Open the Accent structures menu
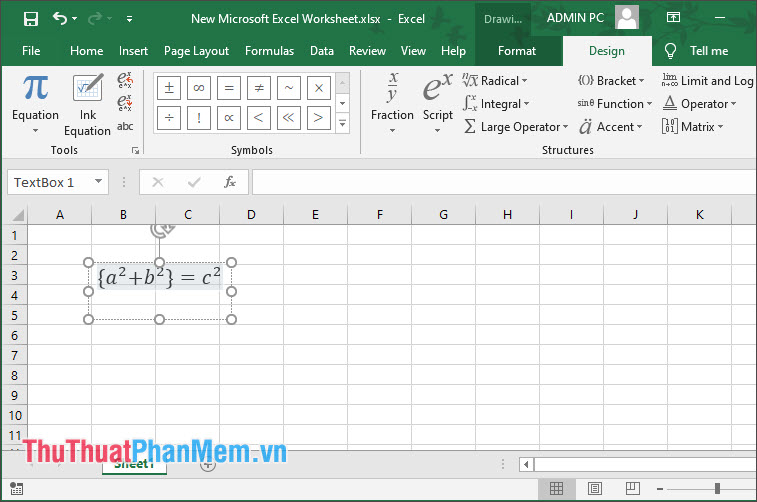757x502 pixels. [x=610, y=127]
